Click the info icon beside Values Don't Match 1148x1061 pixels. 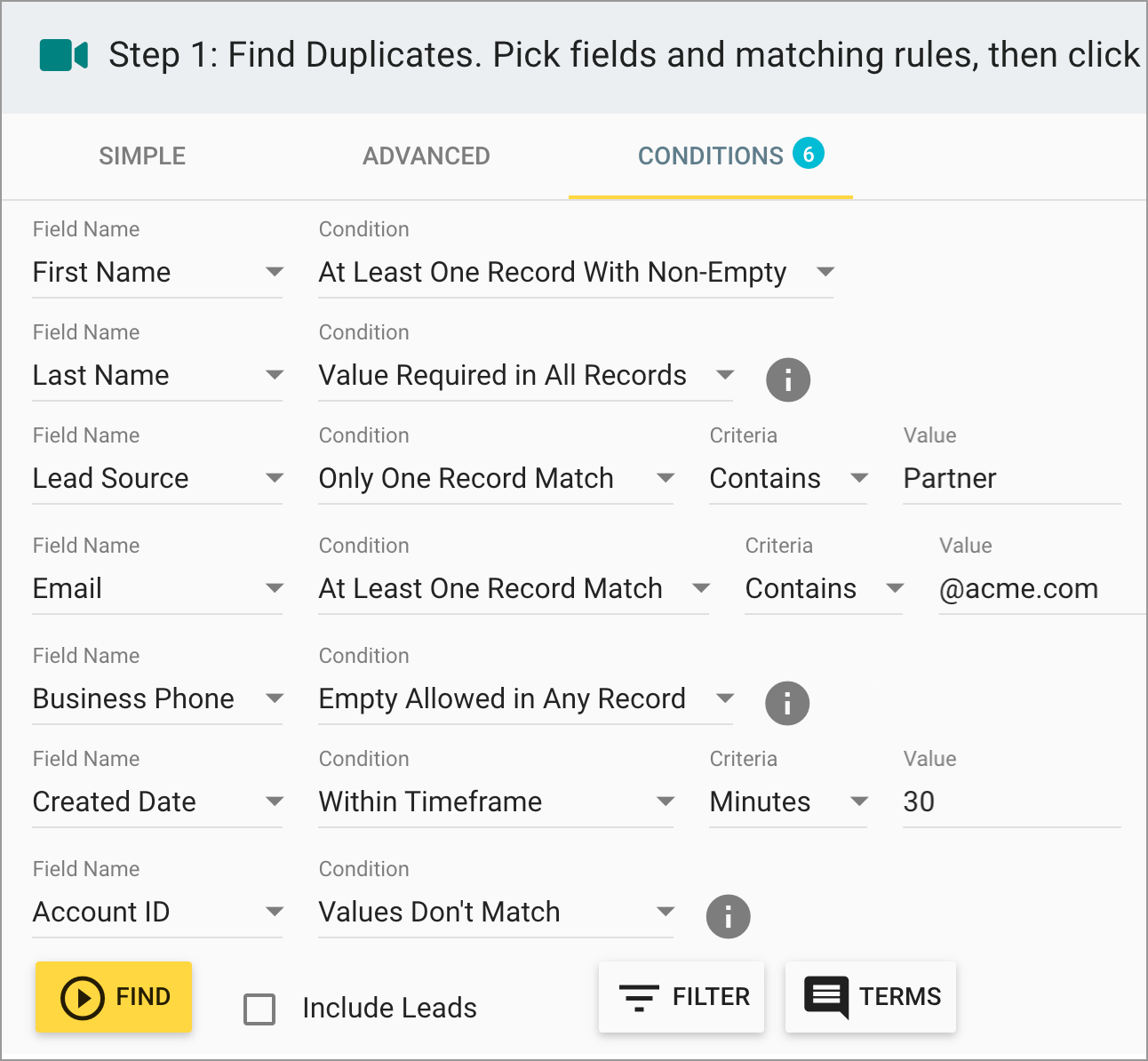729,916
